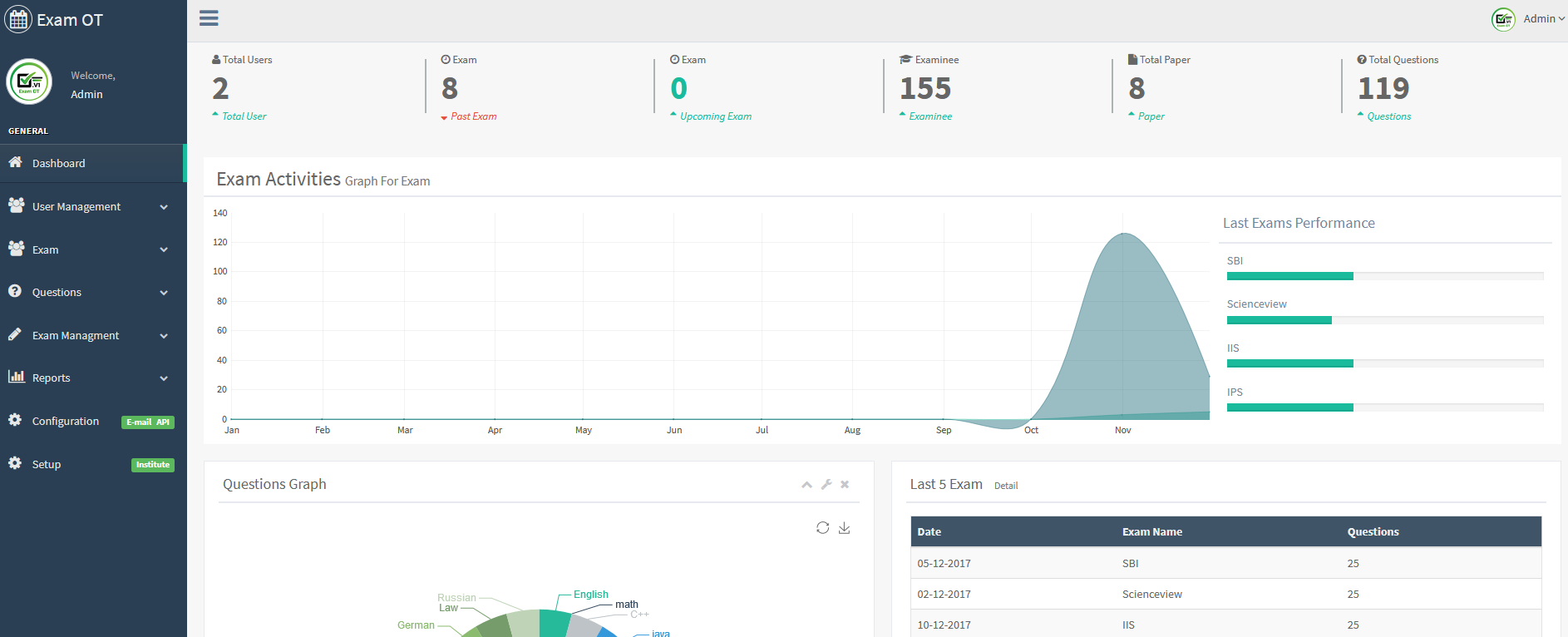Screen dimensions: 1568x637
Task: Click the Examinee link under 155
Action: (930, 116)
